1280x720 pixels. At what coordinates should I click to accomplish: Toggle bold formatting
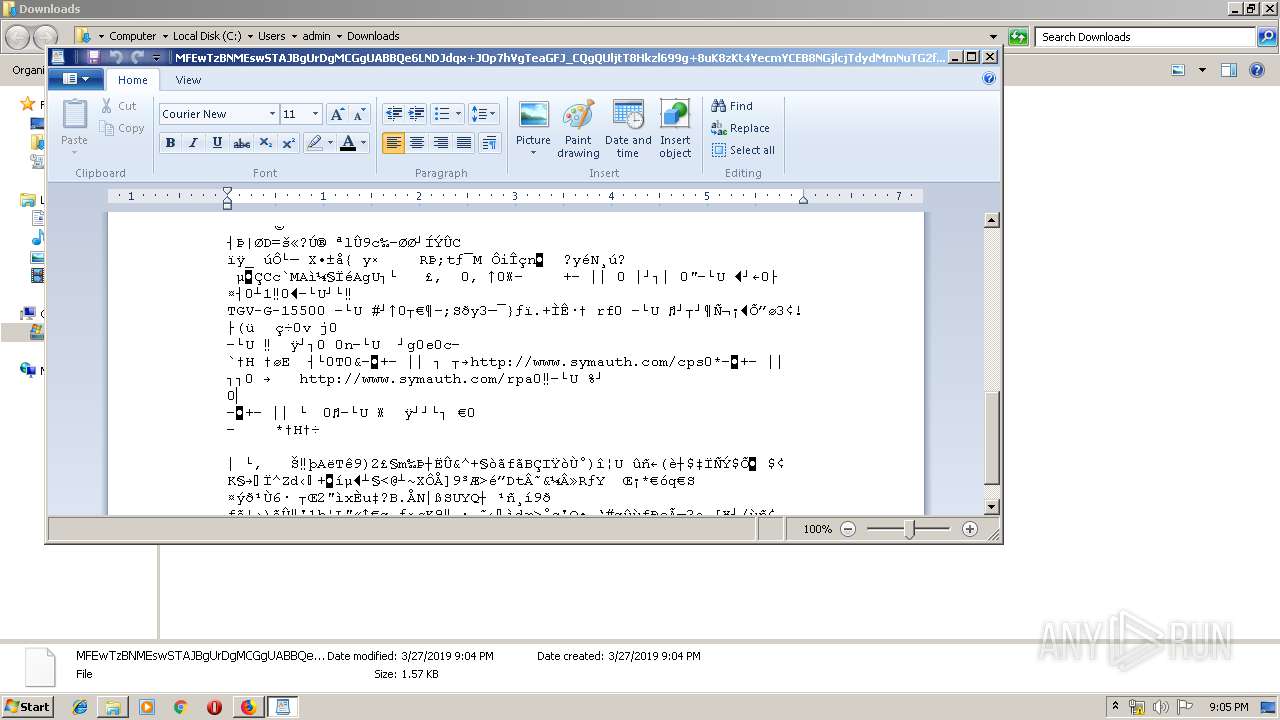tap(170, 143)
